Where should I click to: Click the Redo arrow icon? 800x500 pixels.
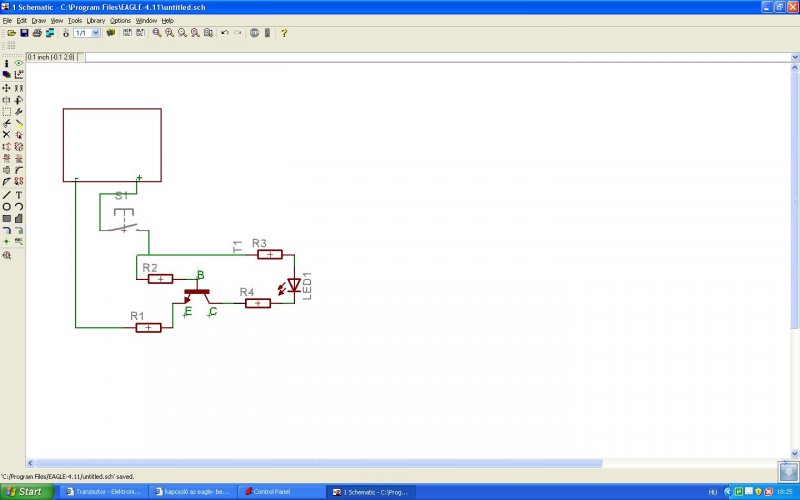[x=238, y=33]
